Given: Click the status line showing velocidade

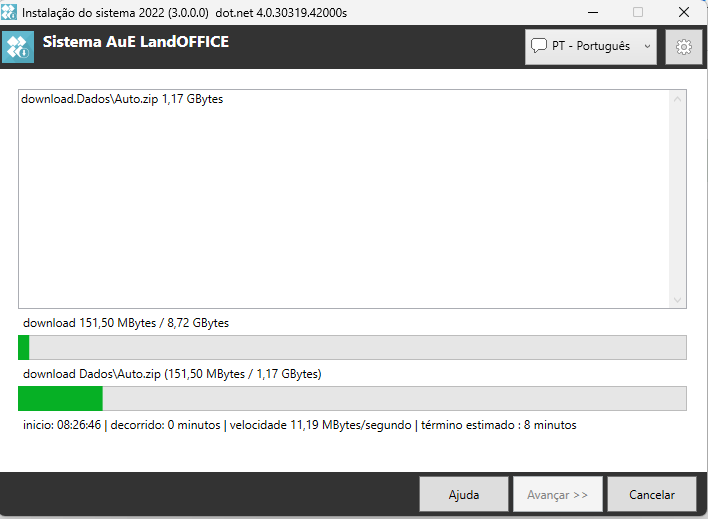Looking at the screenshot, I should [x=299, y=425].
